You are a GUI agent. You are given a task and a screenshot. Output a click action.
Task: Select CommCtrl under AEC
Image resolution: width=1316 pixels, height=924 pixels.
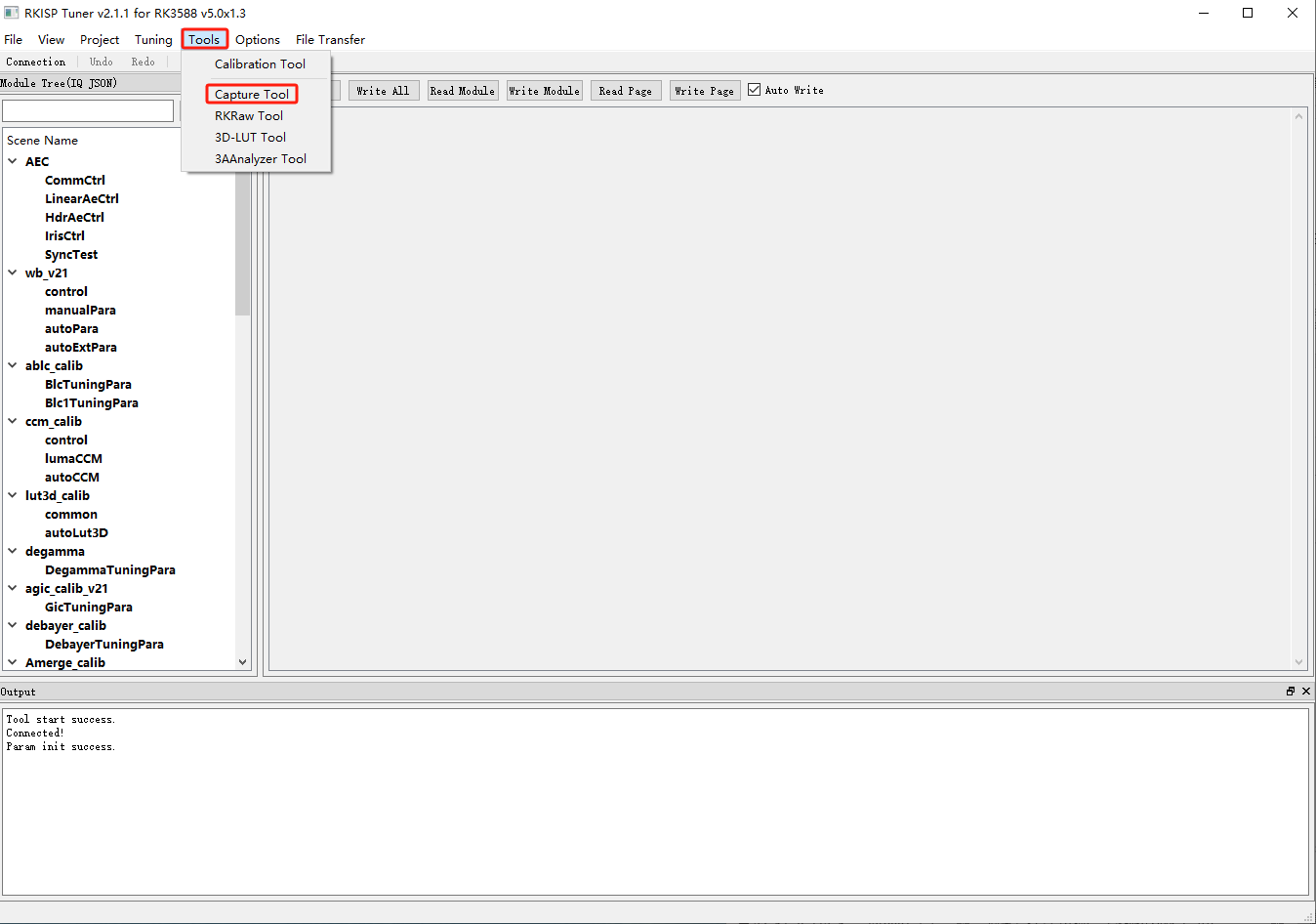click(x=75, y=181)
